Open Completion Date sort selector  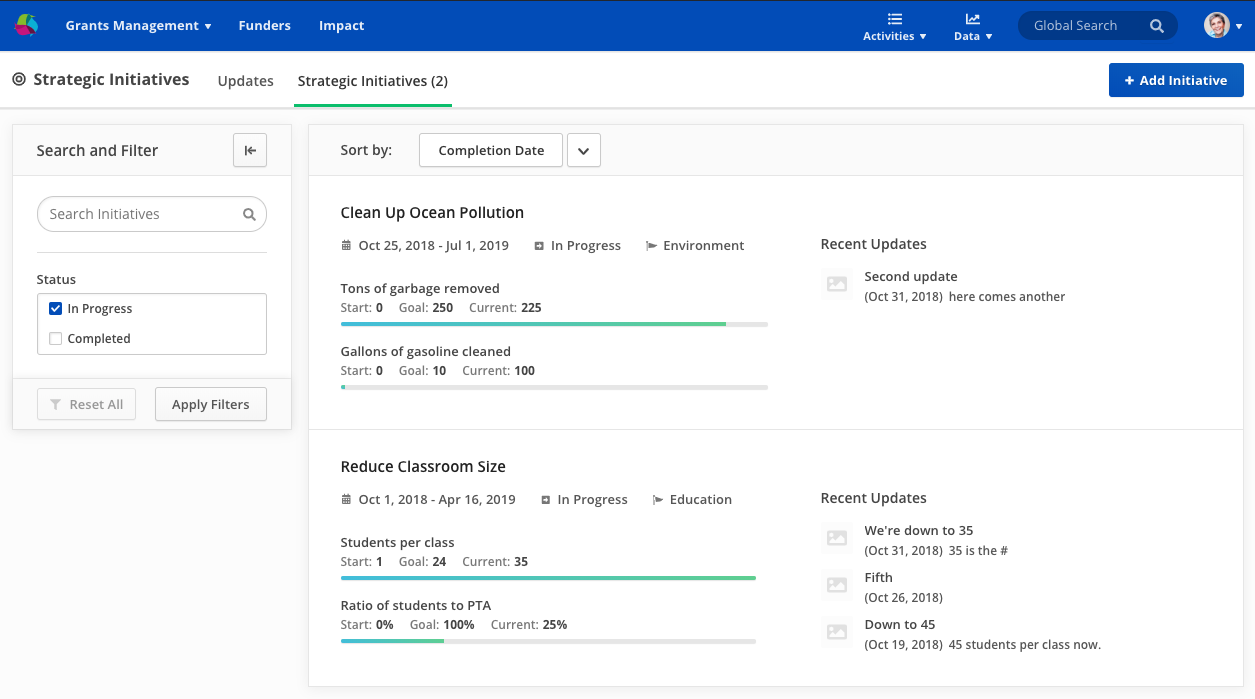[491, 150]
